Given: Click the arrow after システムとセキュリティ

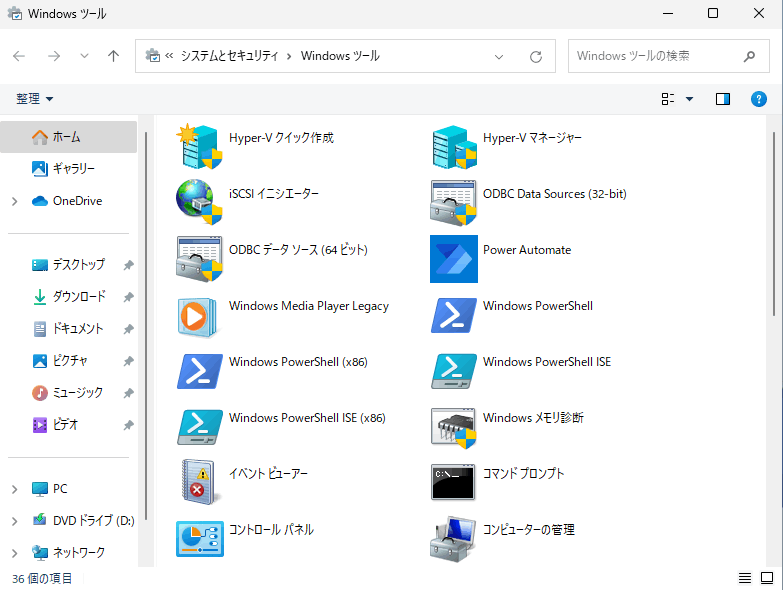Looking at the screenshot, I should (x=289, y=56).
